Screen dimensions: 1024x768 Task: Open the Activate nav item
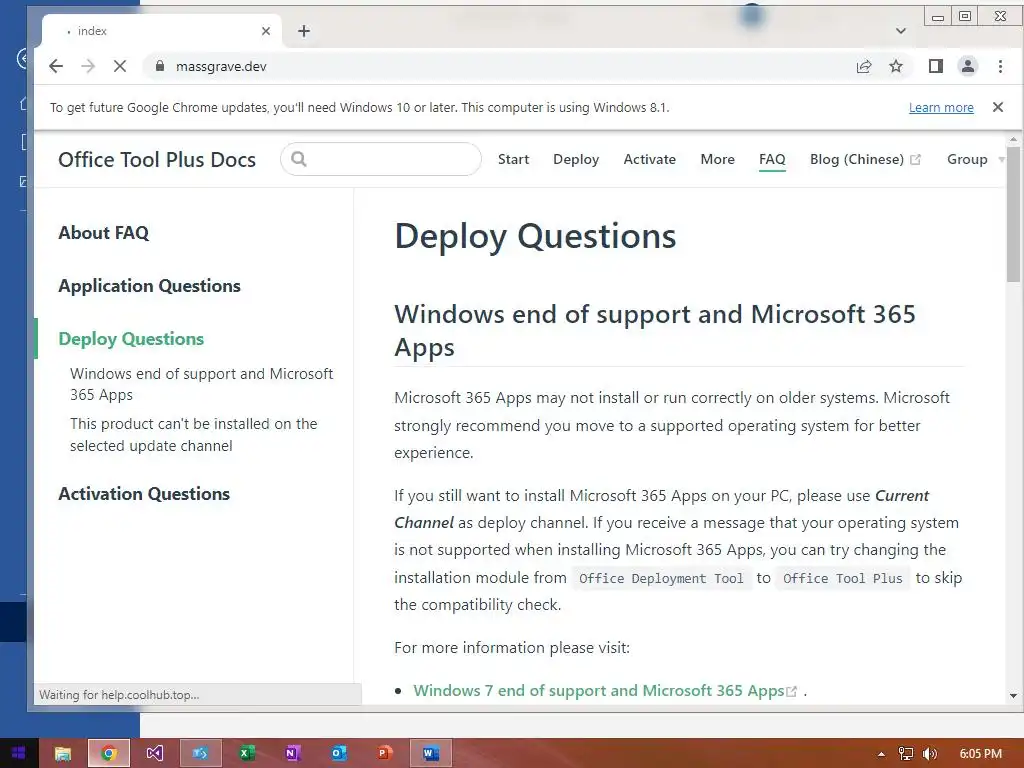click(x=650, y=159)
